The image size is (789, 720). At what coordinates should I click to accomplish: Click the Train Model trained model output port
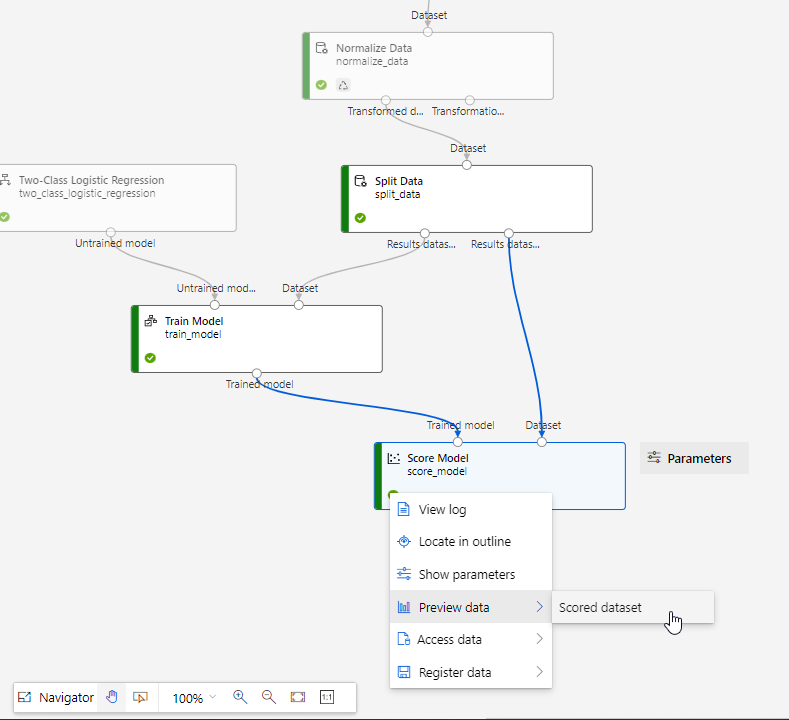(257, 372)
